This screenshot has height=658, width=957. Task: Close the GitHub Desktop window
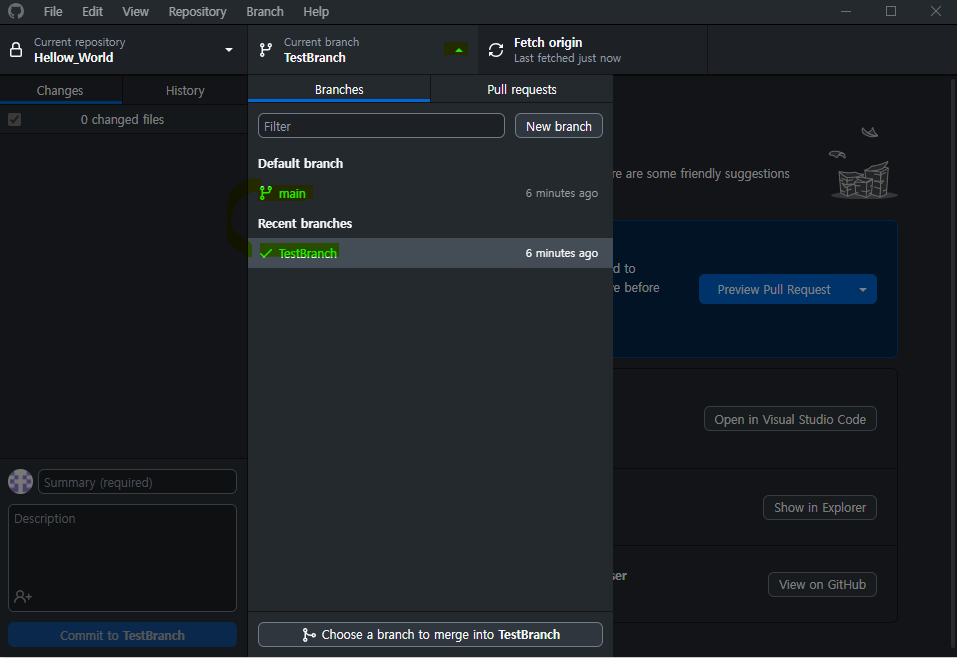click(x=936, y=11)
